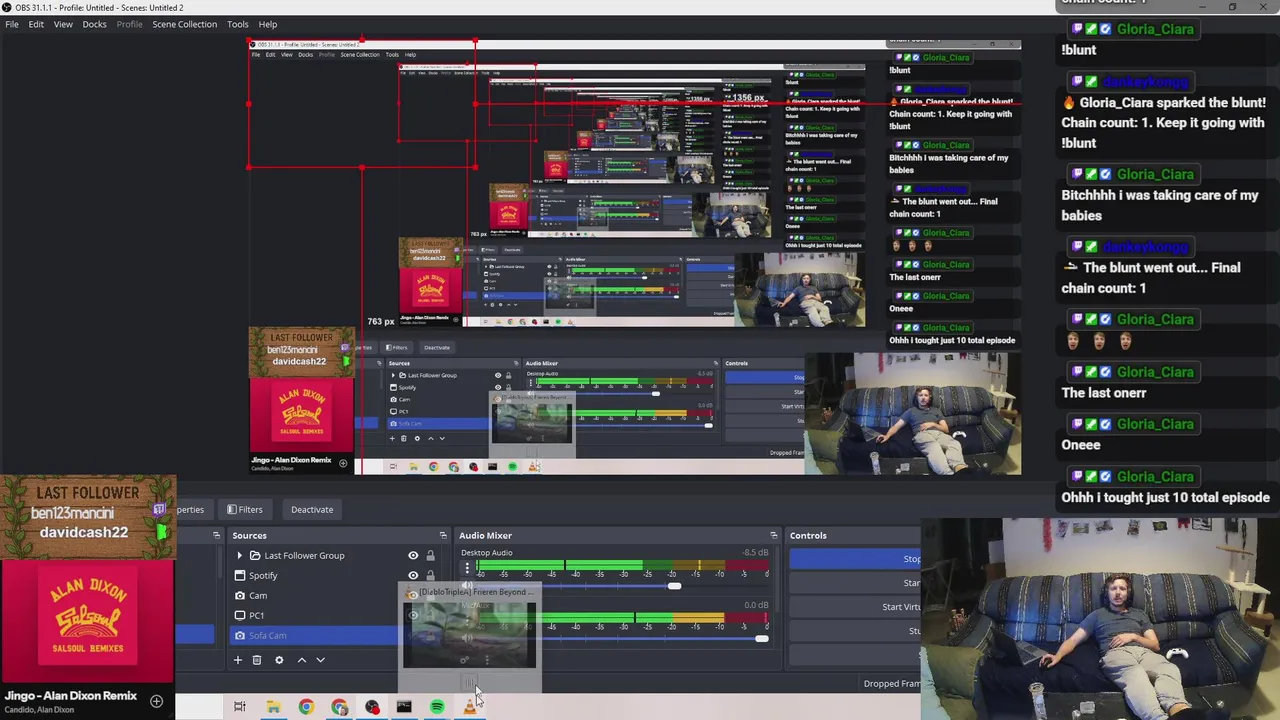Image resolution: width=1280 pixels, height=720 pixels.
Task: Click the OBS preview canvas
Action: [635, 257]
